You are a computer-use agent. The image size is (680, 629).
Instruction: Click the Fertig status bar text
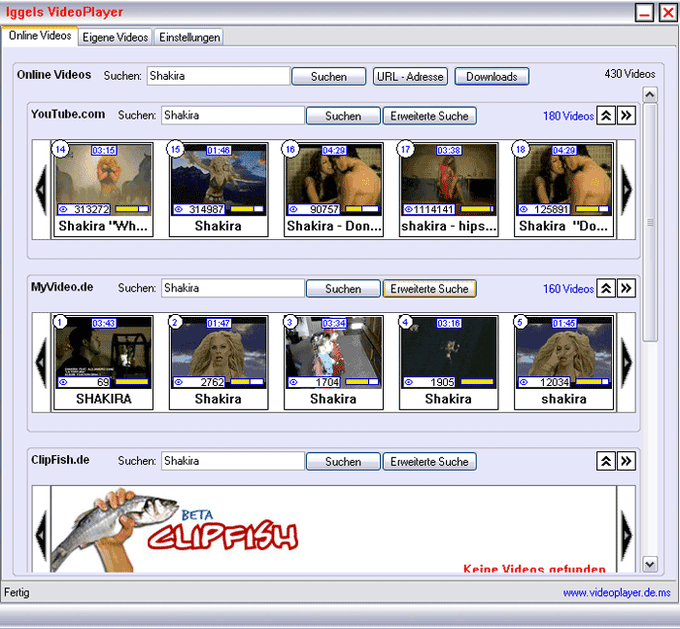[x=17, y=592]
